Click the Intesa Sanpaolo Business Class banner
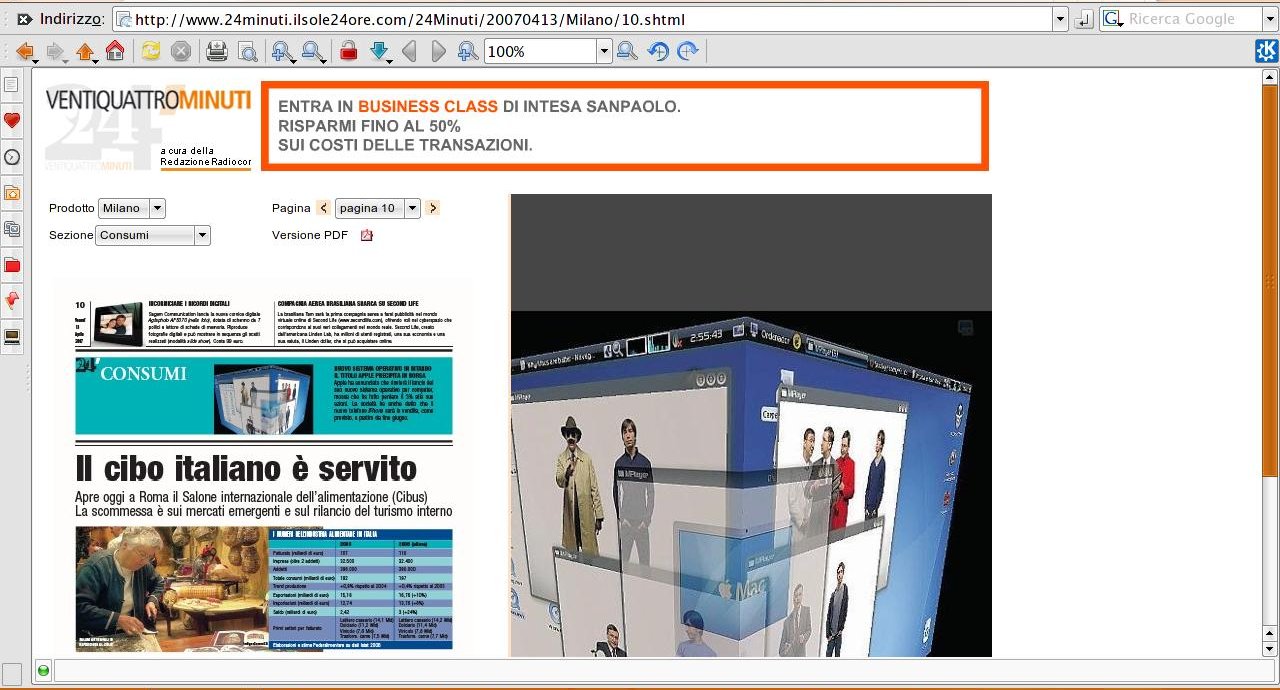The width and height of the screenshot is (1280, 690). (x=625, y=126)
